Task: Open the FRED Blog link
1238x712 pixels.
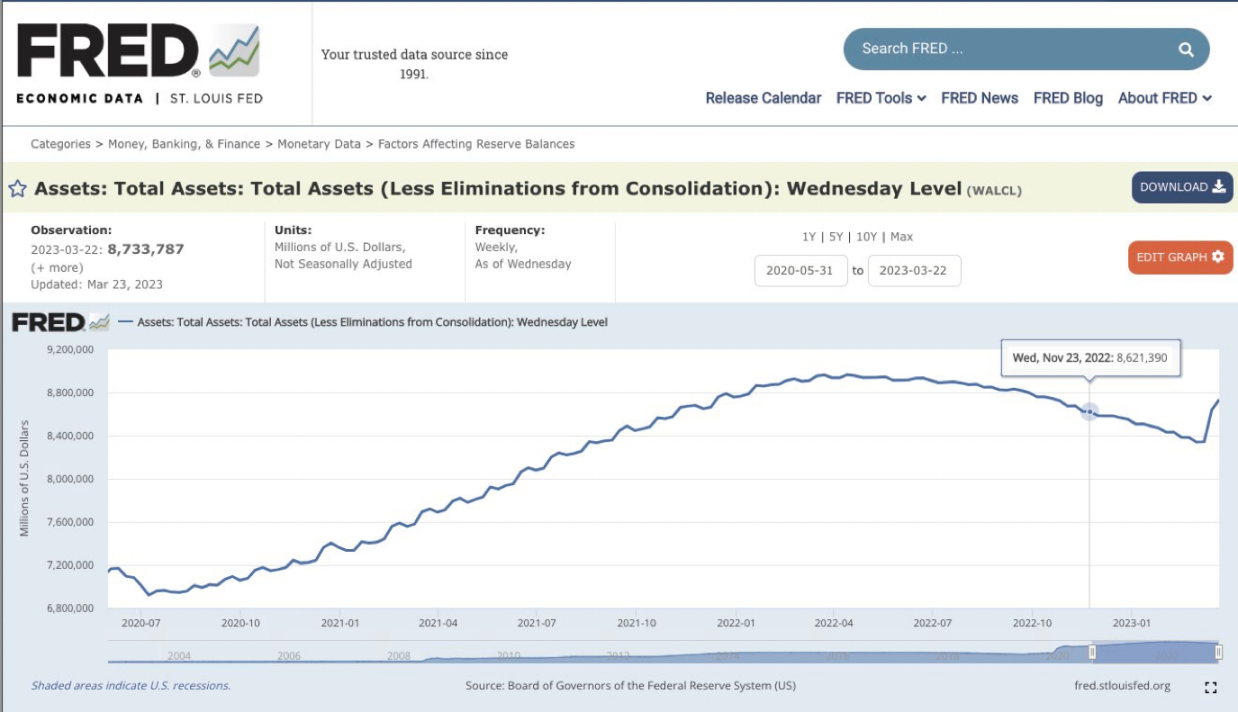Action: (1067, 98)
